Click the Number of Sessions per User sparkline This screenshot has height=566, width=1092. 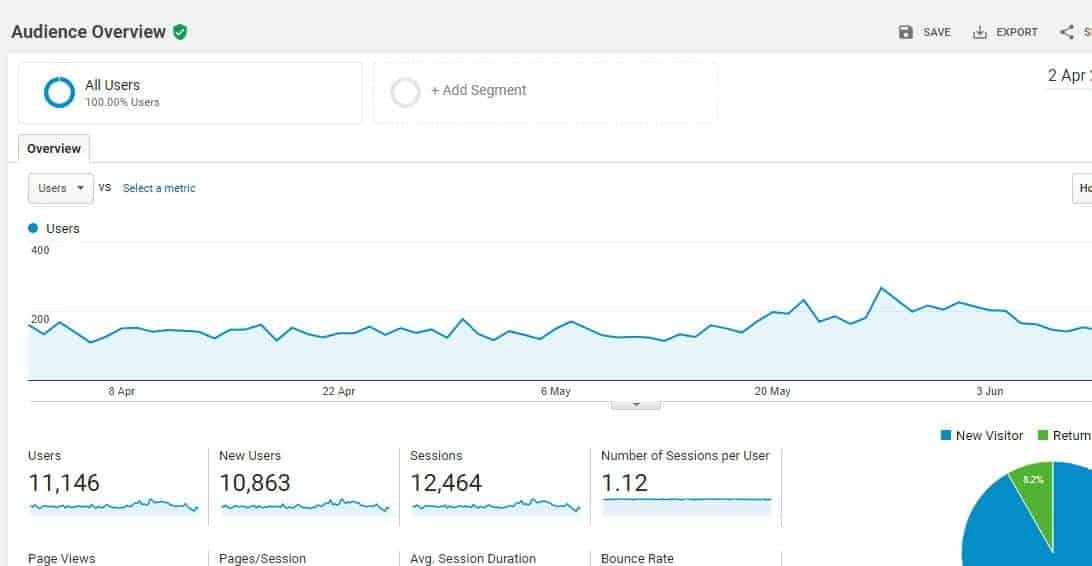pos(687,507)
